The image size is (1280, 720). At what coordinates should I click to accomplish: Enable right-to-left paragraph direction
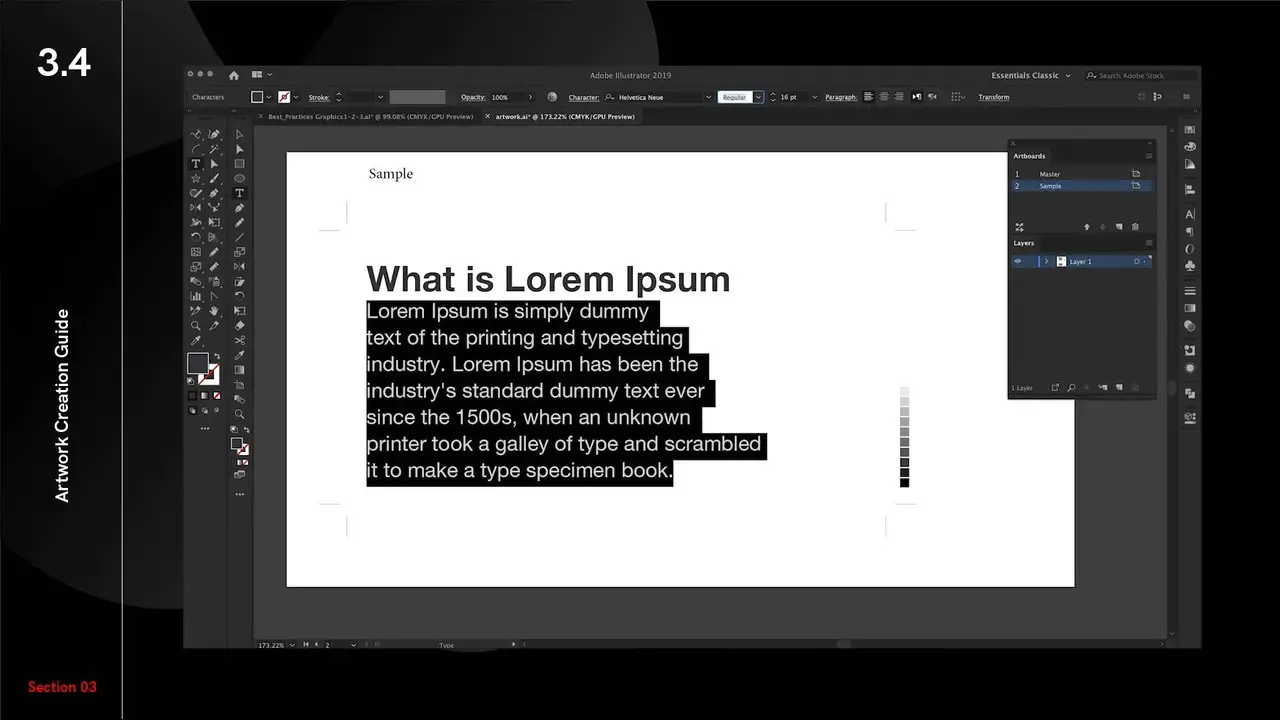tap(932, 97)
